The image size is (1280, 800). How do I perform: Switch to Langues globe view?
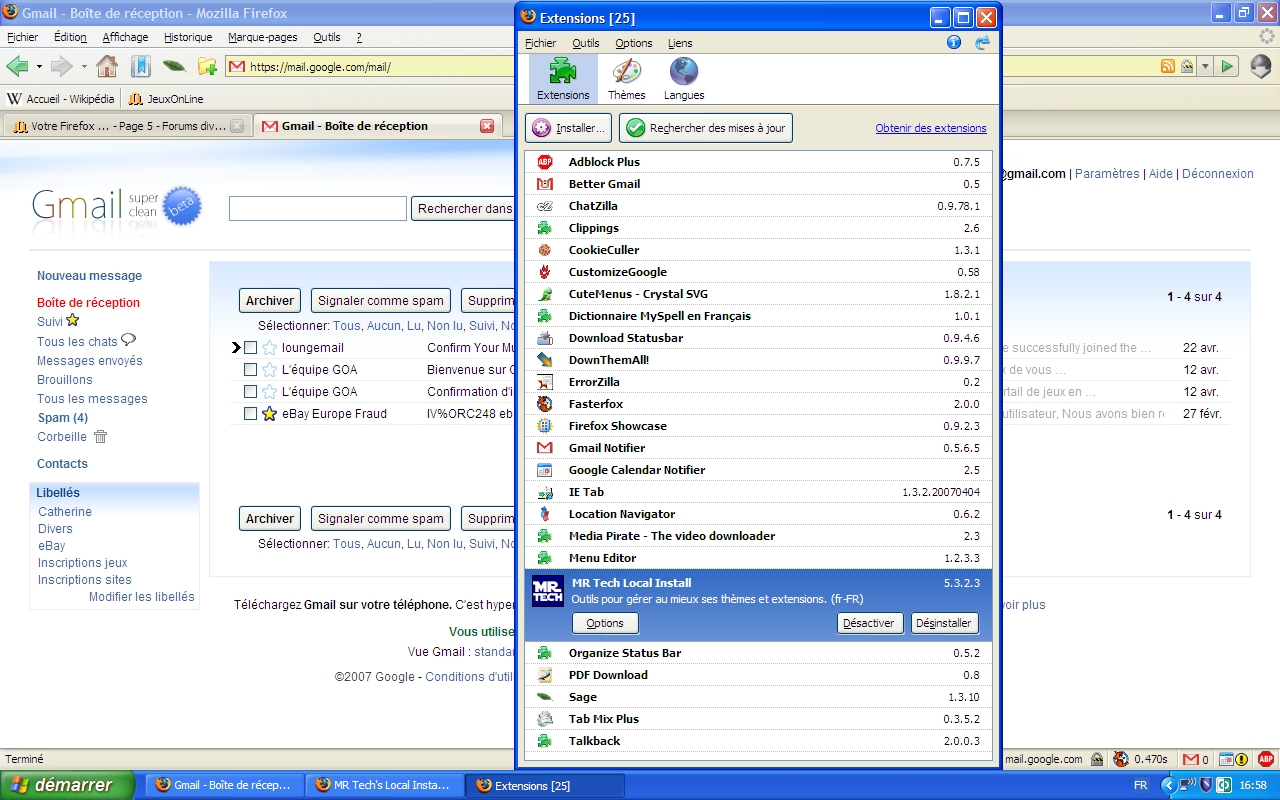point(684,78)
